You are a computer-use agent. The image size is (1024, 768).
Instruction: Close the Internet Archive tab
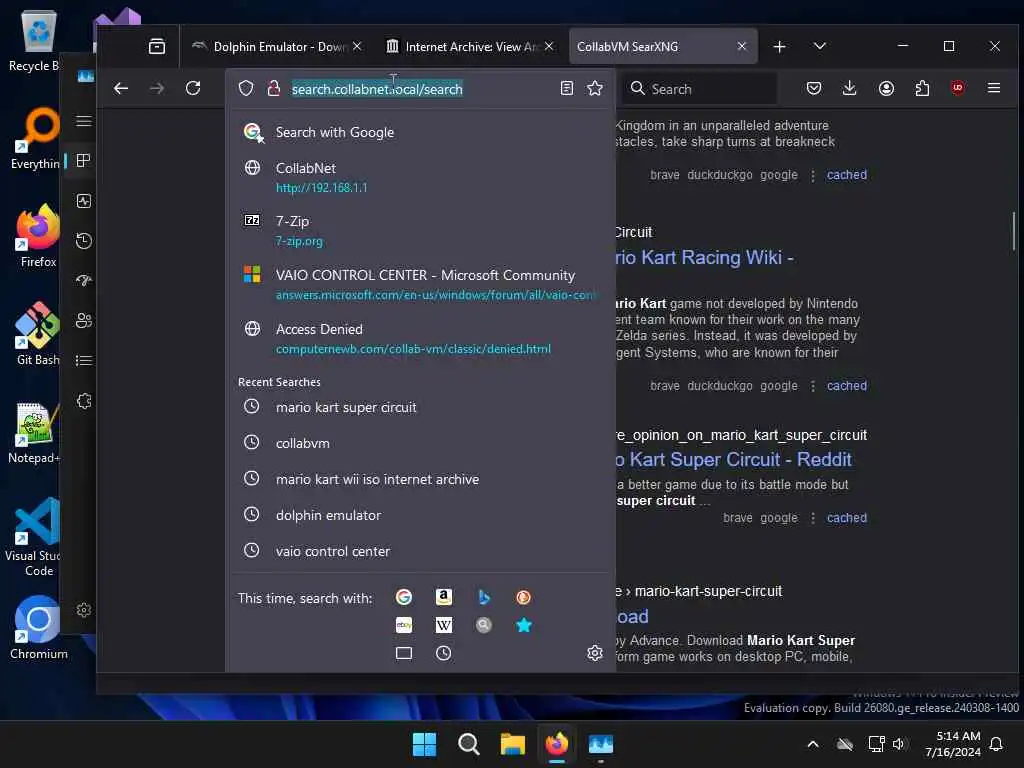click(549, 46)
